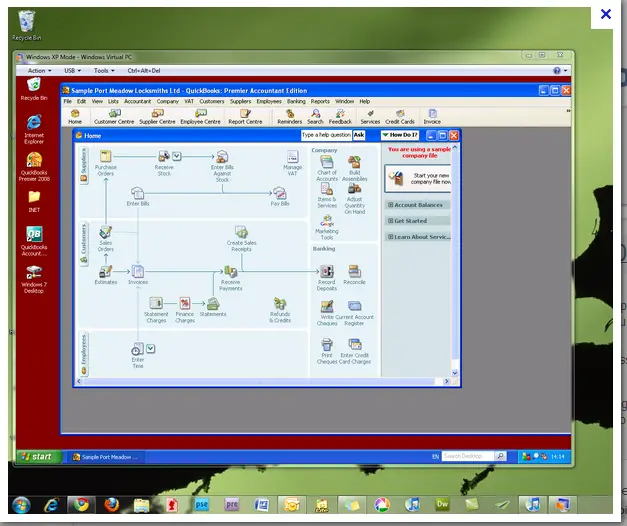Viewport: 627px width, 526px height.
Task: Click the Enter Bills icon
Action: tap(138, 193)
